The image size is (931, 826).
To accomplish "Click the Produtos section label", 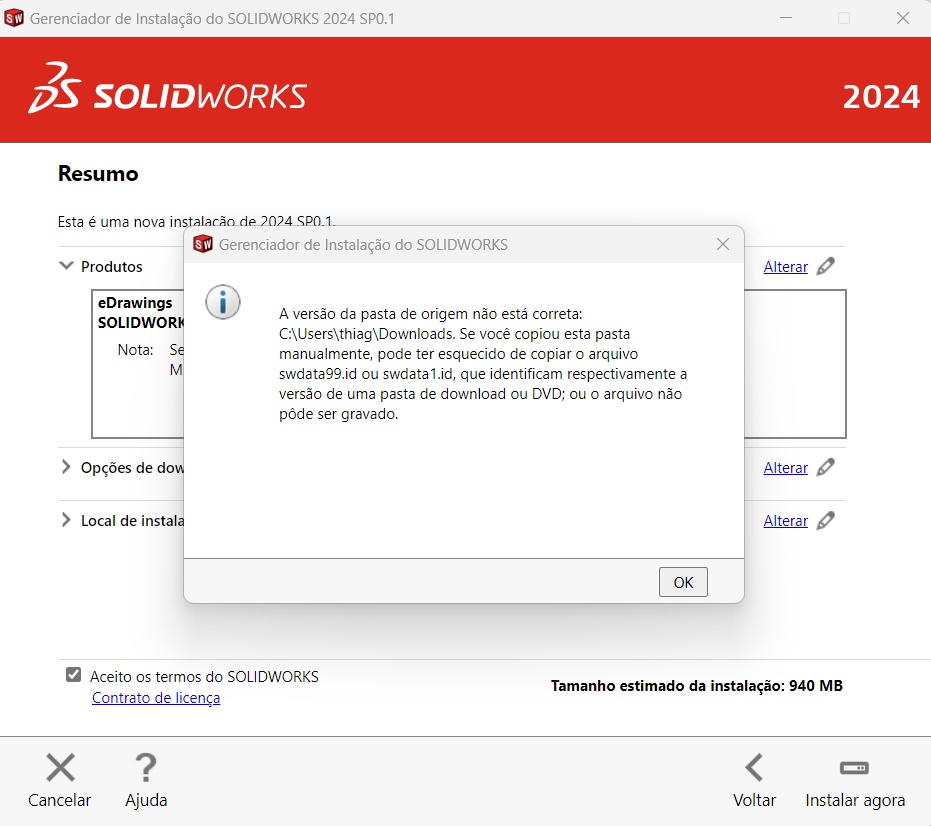I will (112, 267).
